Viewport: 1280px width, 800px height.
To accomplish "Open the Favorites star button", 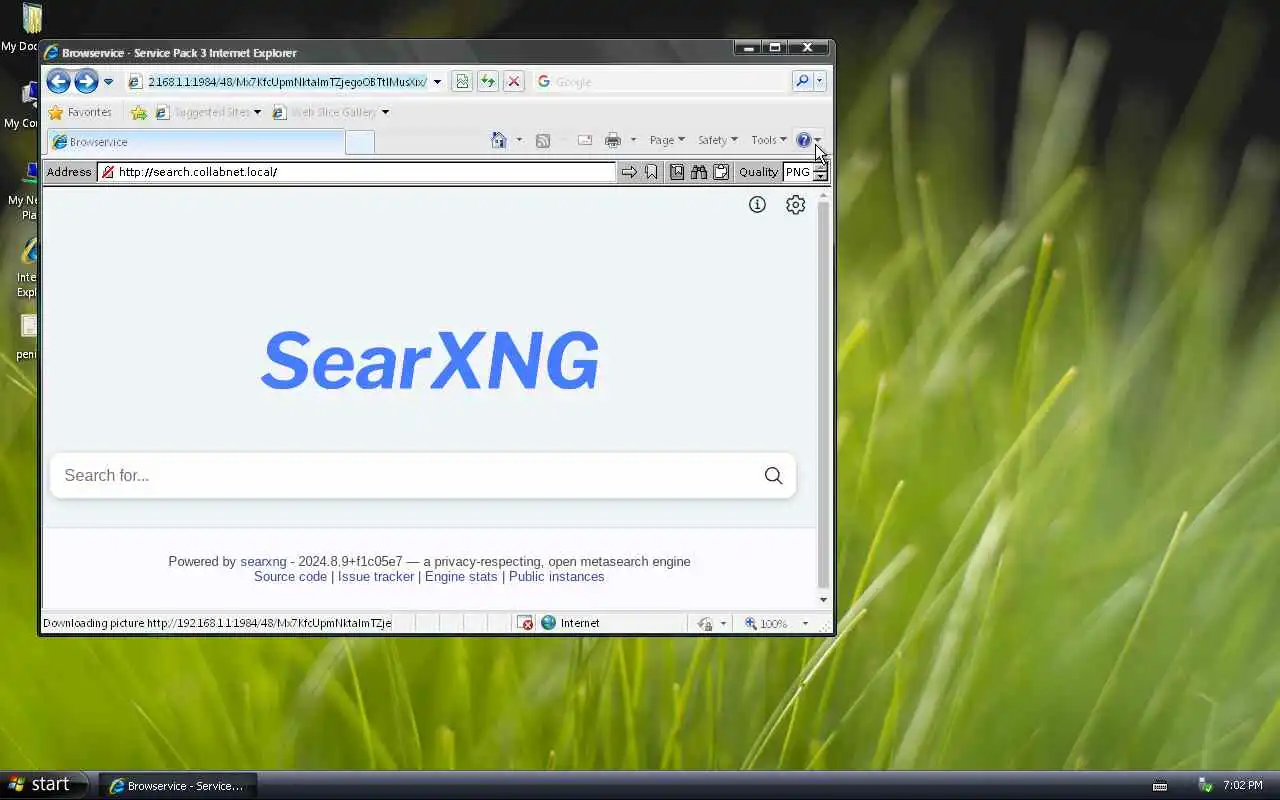I will click(80, 112).
